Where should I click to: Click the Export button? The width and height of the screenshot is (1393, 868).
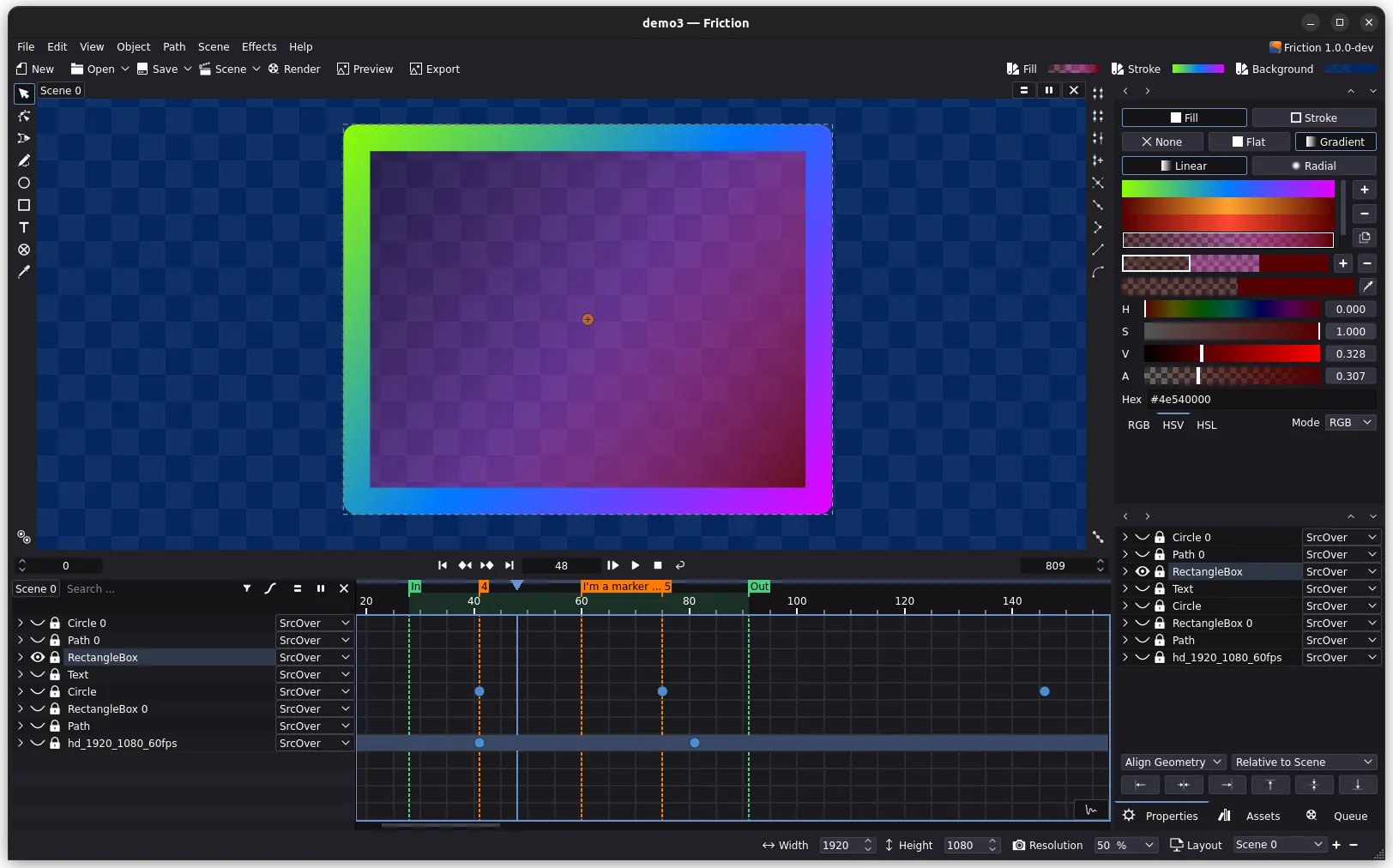434,69
